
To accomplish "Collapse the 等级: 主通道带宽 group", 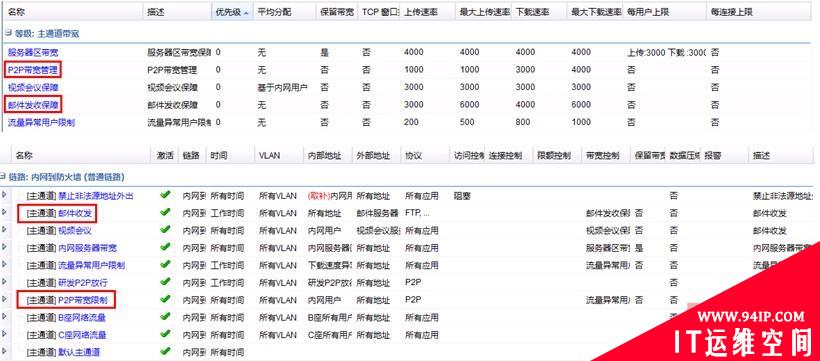I will pyautogui.click(x=7, y=33).
